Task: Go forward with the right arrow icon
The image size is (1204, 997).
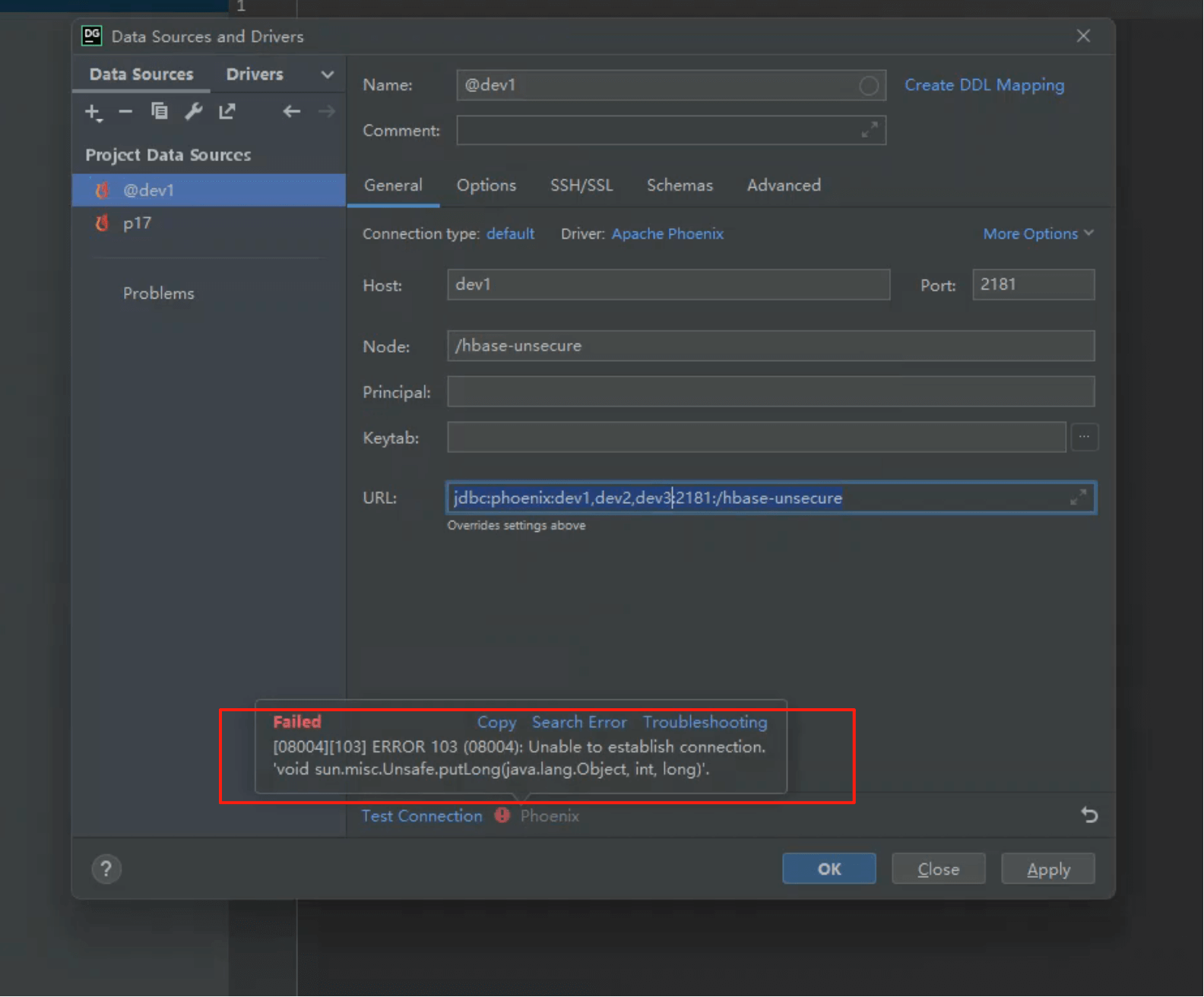Action: [x=326, y=112]
